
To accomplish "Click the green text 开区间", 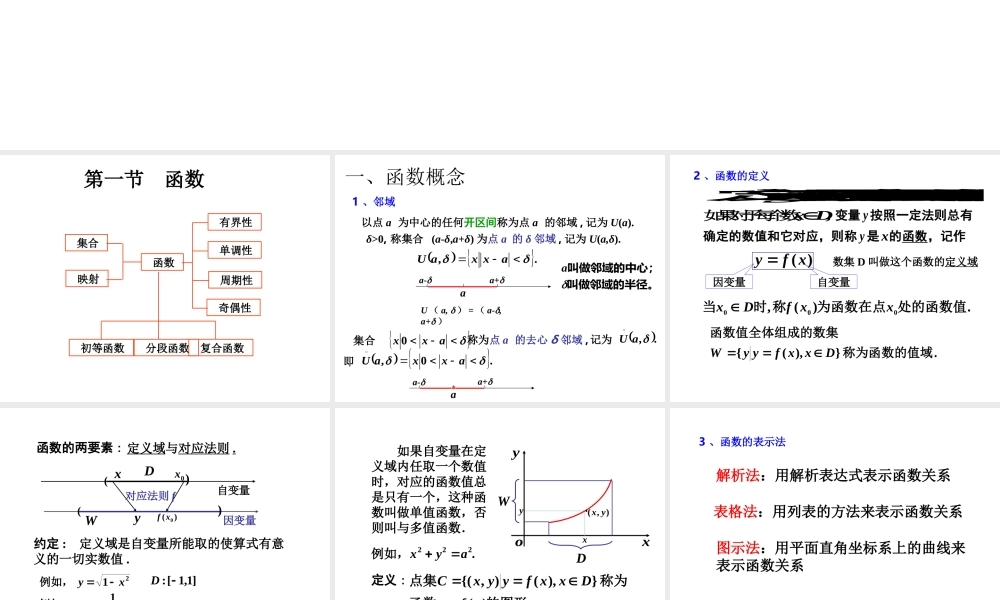I will pos(480,222).
